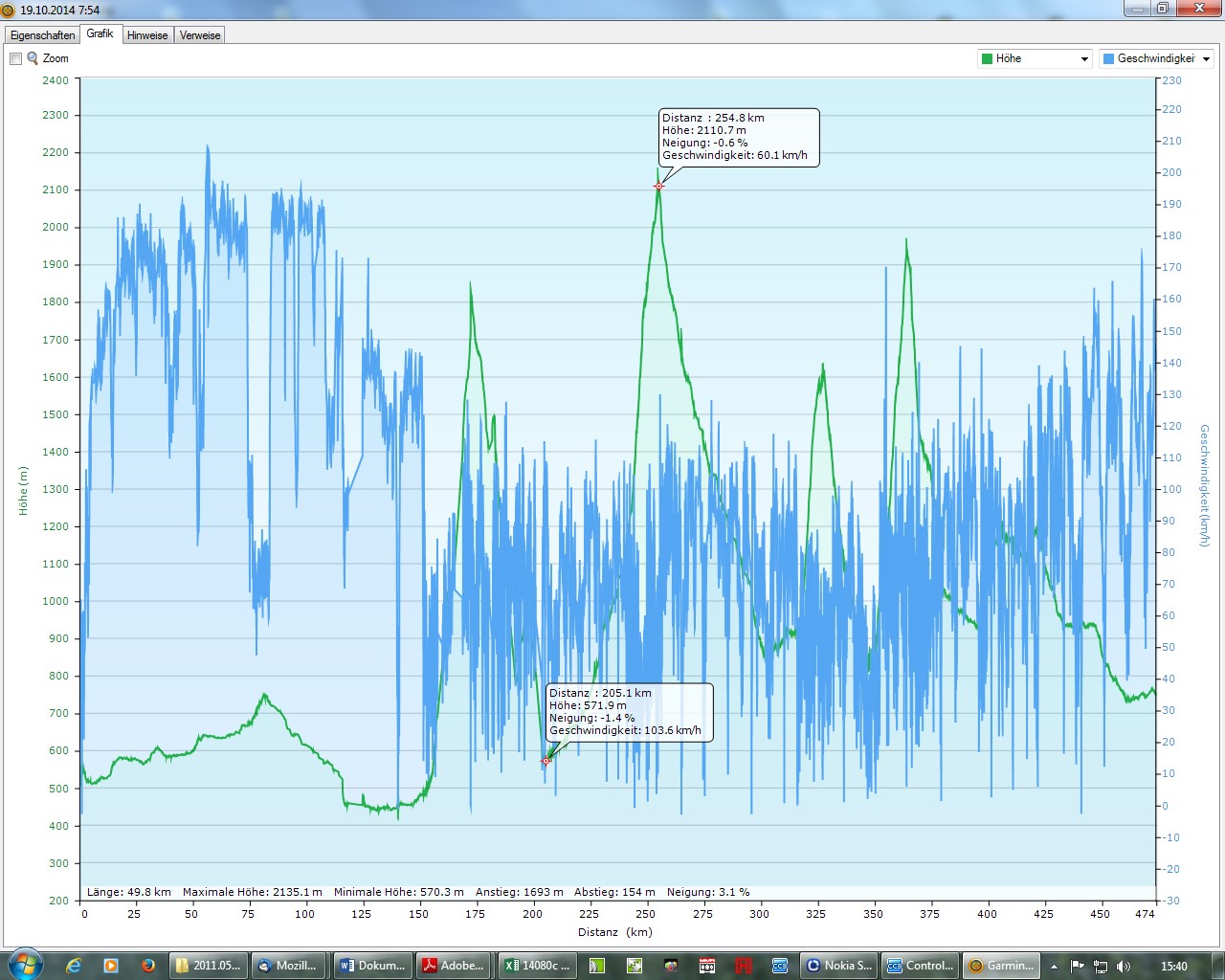Click the red H taskbar icon
Viewport: 1225px width, 980px height.
tap(744, 966)
